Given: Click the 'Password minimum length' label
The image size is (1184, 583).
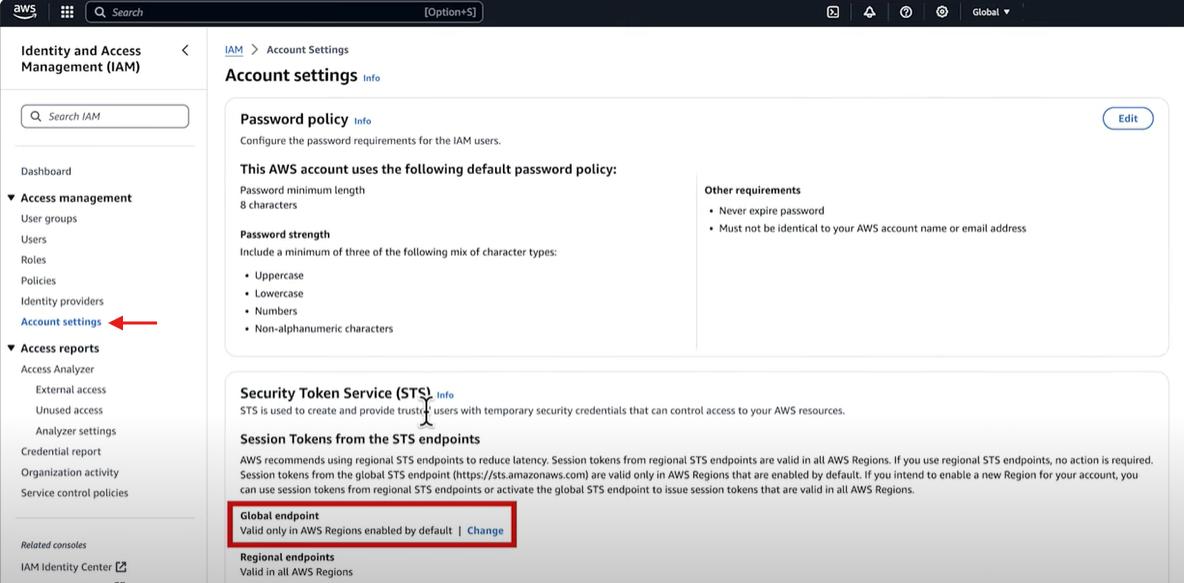Looking at the screenshot, I should 303,190.
